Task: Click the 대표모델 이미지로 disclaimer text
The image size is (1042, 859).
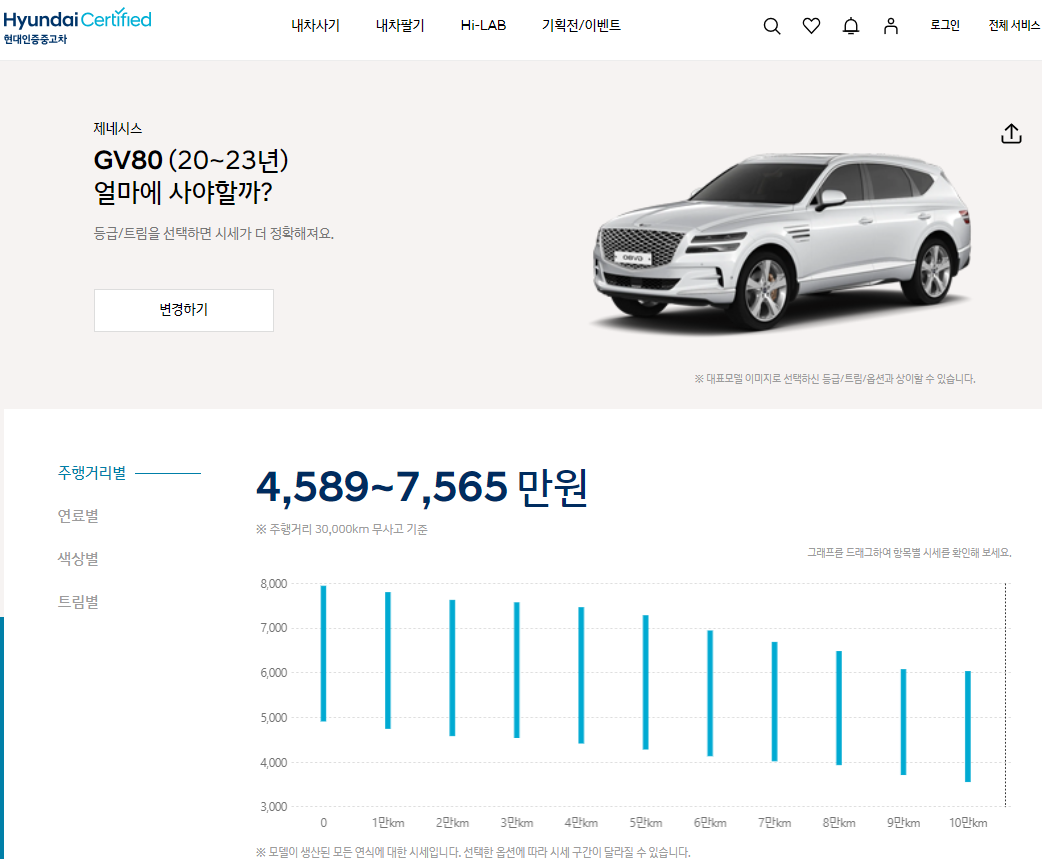Action: click(835, 379)
